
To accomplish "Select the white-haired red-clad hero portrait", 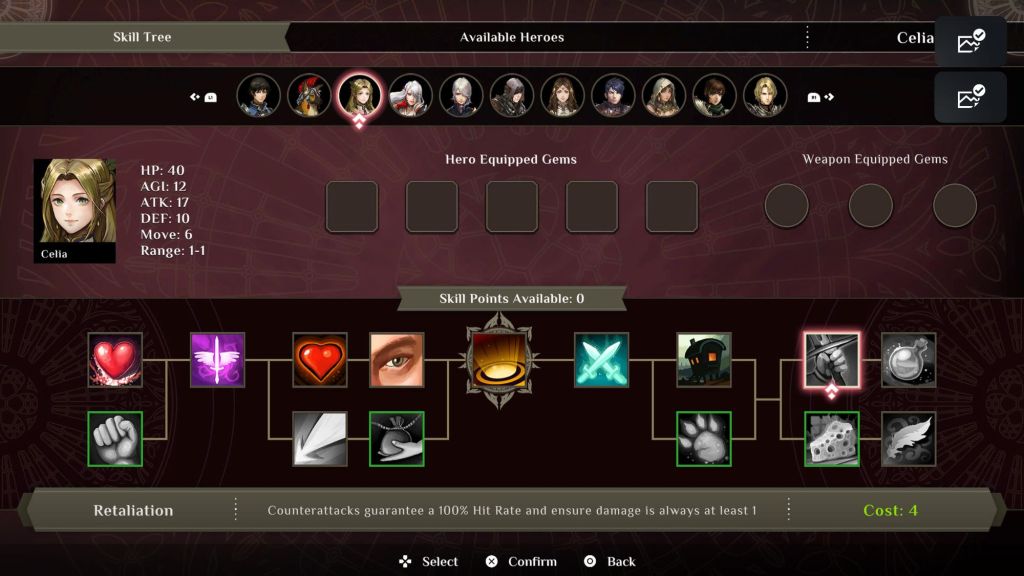I will point(410,95).
